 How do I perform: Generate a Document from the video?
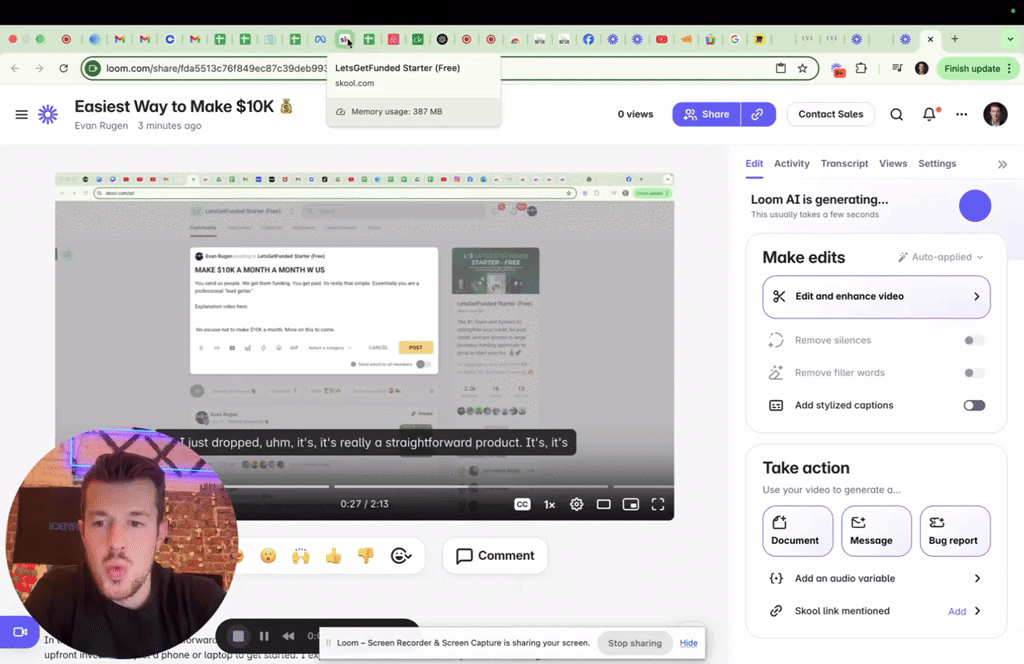coord(797,531)
